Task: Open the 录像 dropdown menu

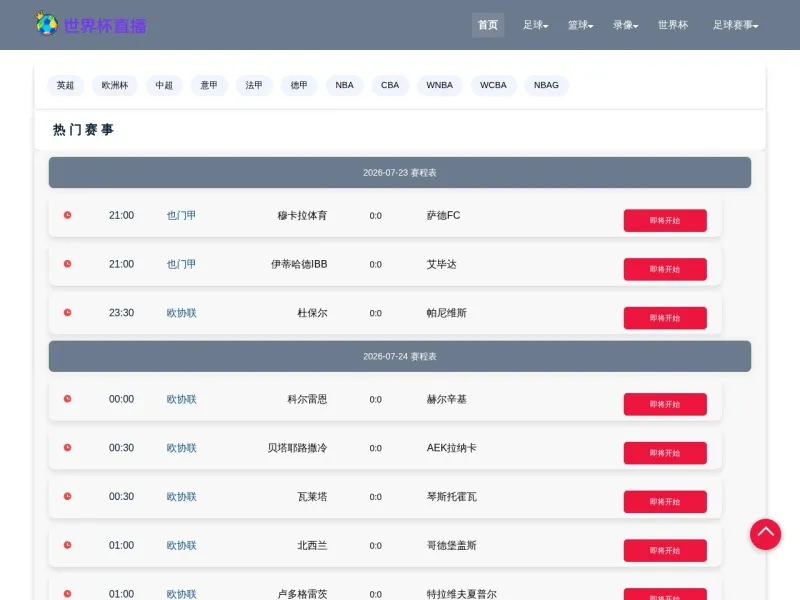Action: [626, 25]
